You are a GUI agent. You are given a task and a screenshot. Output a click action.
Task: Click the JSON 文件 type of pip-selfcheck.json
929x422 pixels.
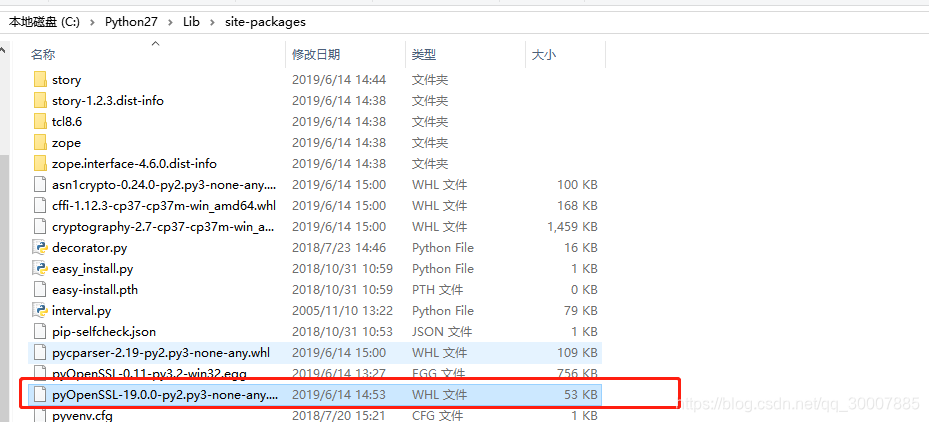[x=442, y=332]
